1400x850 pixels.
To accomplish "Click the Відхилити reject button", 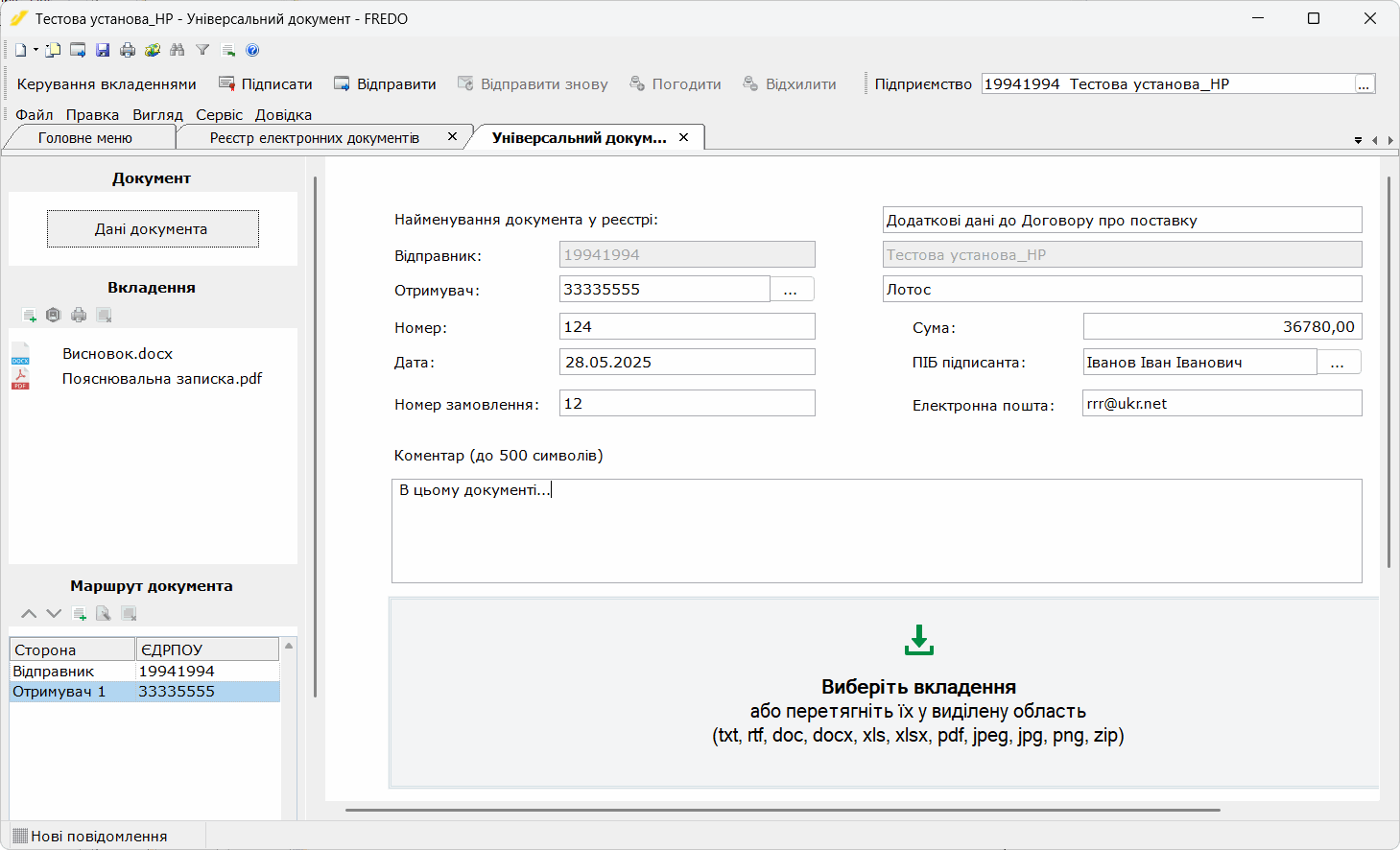I will point(789,84).
